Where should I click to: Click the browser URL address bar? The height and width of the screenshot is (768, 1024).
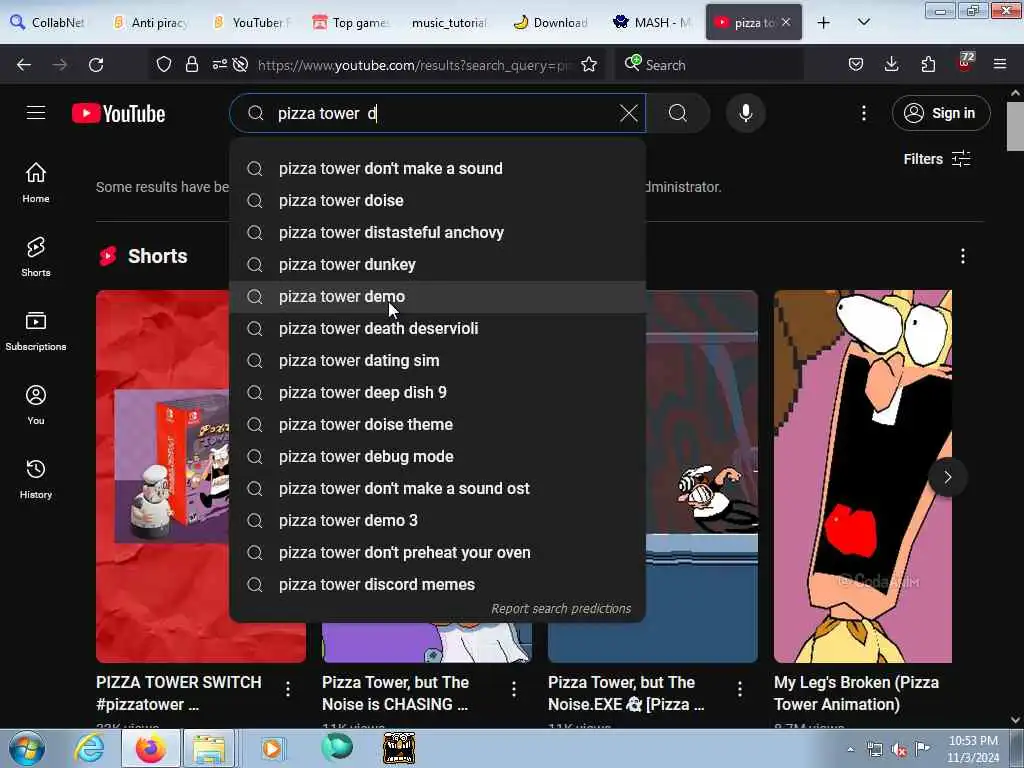pyautogui.click(x=413, y=65)
